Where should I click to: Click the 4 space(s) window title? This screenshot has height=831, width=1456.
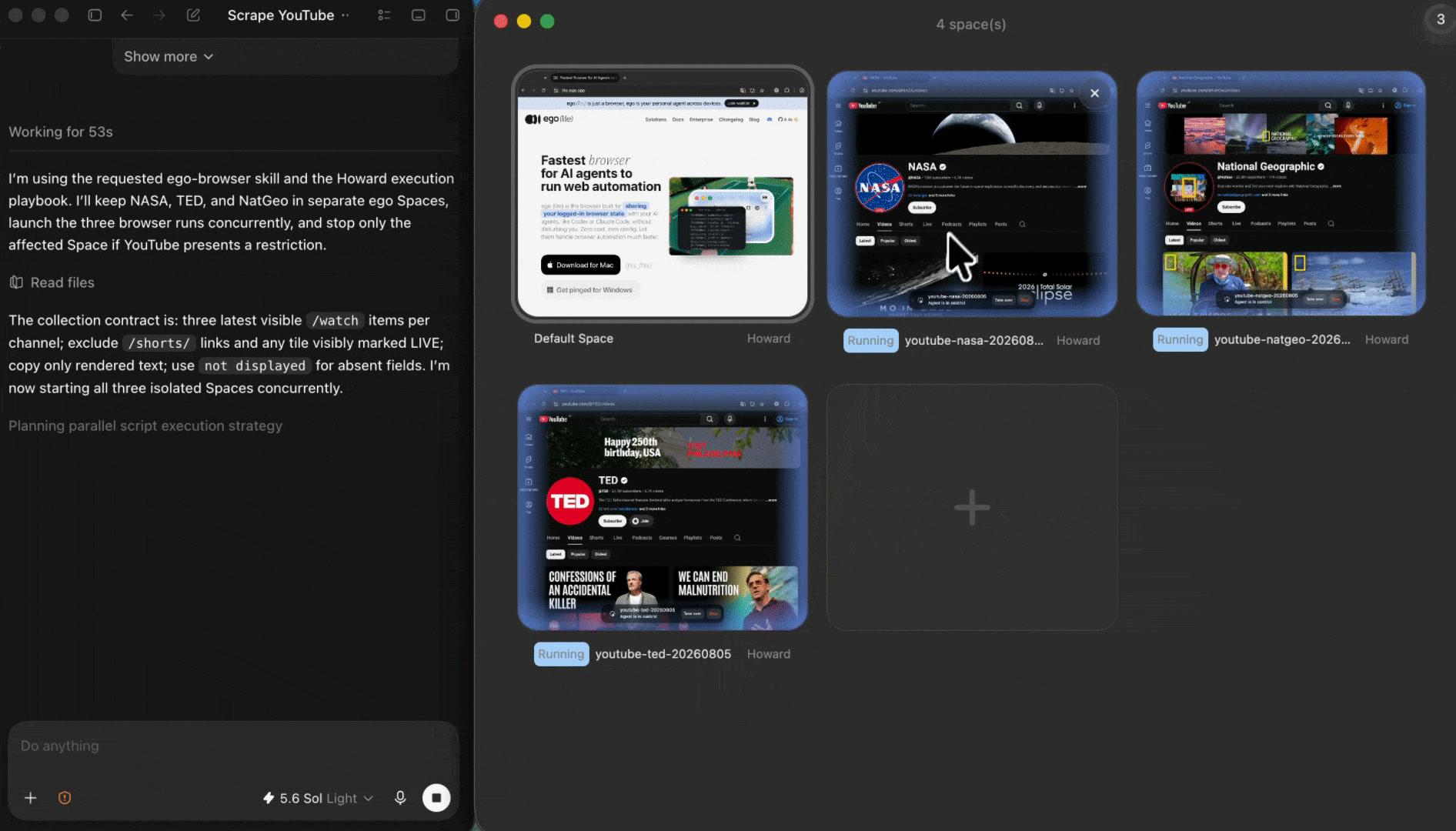pyautogui.click(x=970, y=25)
